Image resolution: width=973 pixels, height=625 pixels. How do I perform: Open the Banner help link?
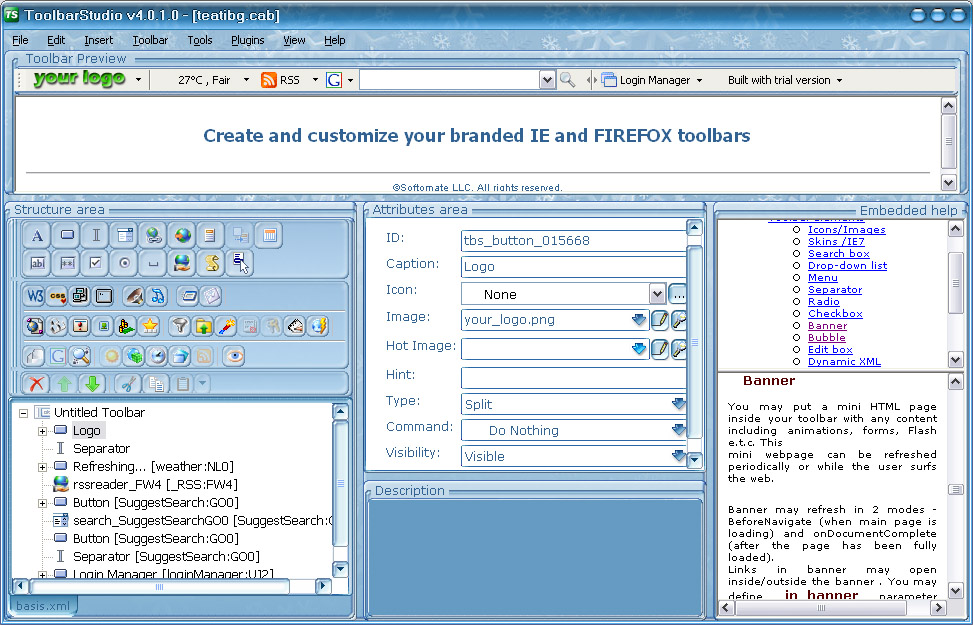(827, 326)
